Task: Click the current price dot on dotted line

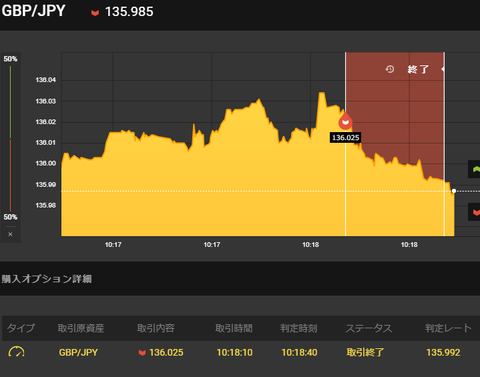Action: 454,191
